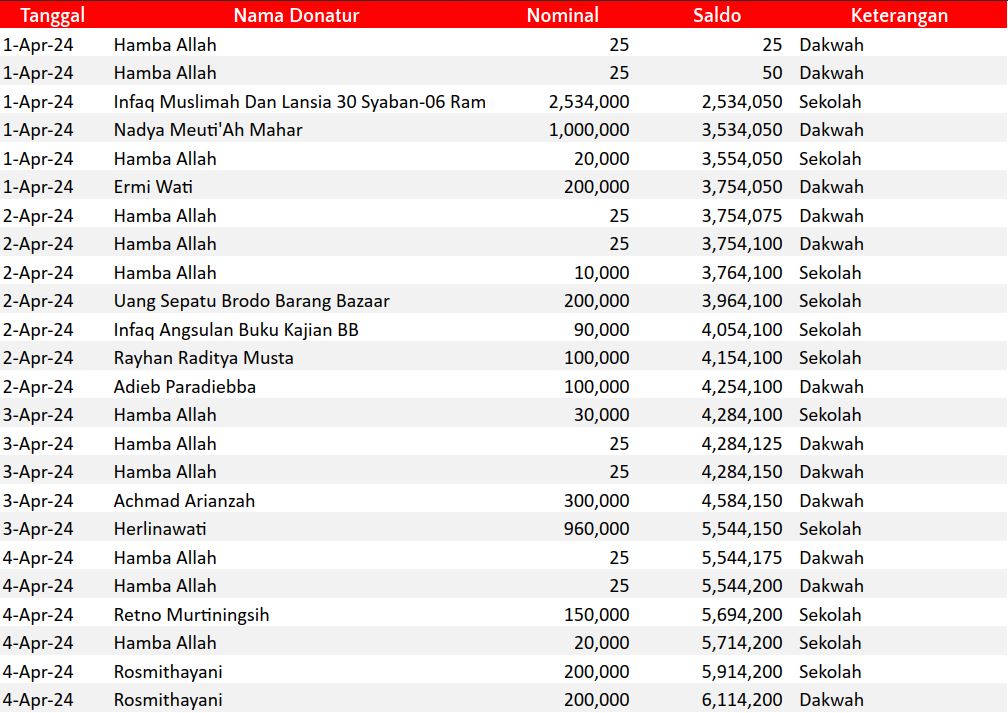The height and width of the screenshot is (713, 1008).
Task: Select the Saldo header cell
Action: click(x=717, y=15)
